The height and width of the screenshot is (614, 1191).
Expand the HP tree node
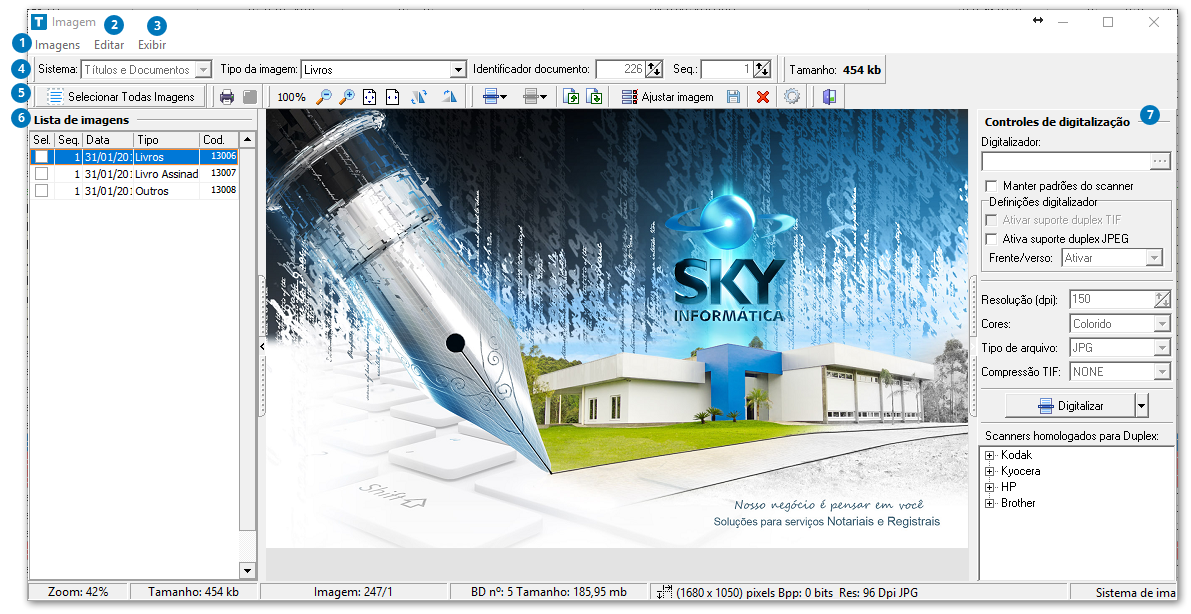990,488
